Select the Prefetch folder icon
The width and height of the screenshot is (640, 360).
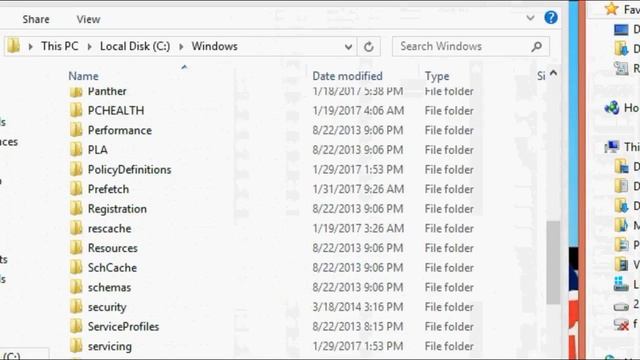pos(76,189)
